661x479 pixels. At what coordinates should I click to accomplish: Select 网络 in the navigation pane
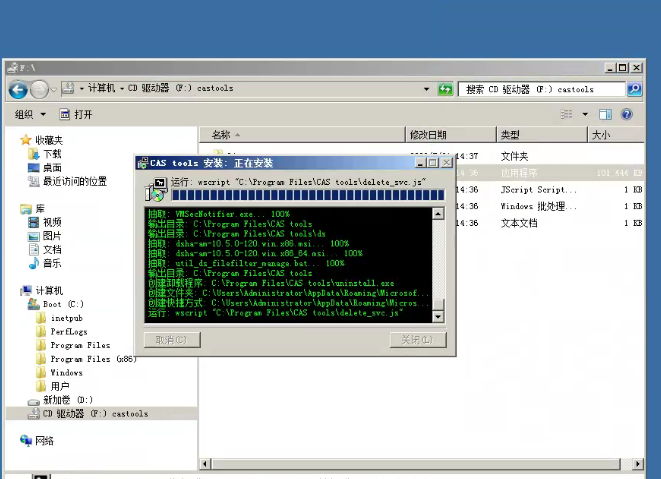pos(44,441)
